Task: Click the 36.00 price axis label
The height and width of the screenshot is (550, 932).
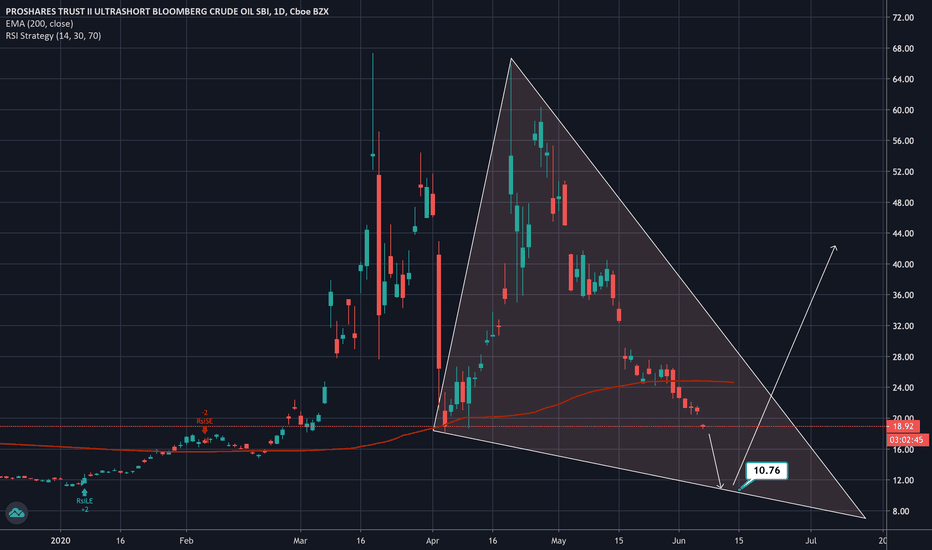Action: tap(903, 295)
